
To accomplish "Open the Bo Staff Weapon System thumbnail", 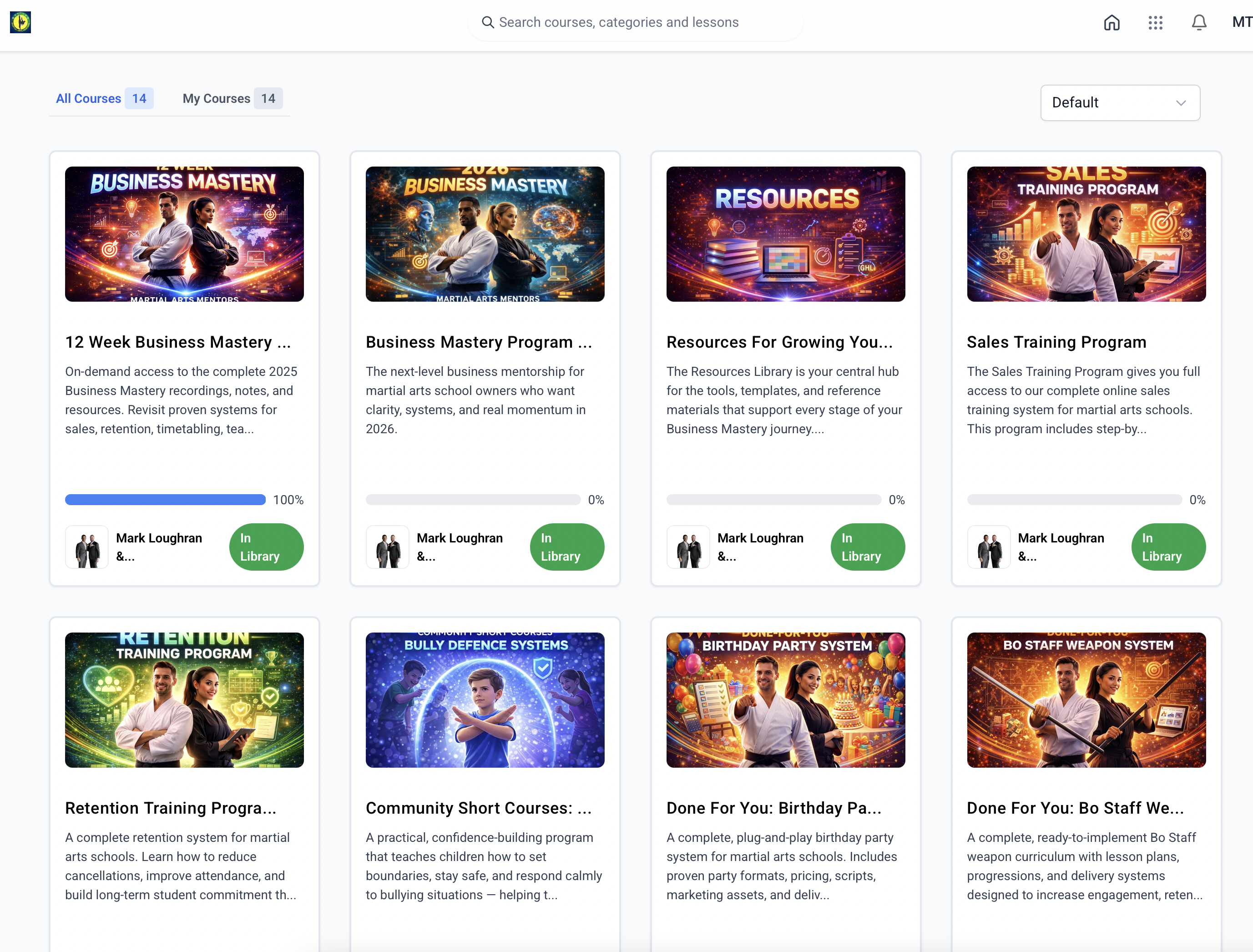I will (1086, 700).
